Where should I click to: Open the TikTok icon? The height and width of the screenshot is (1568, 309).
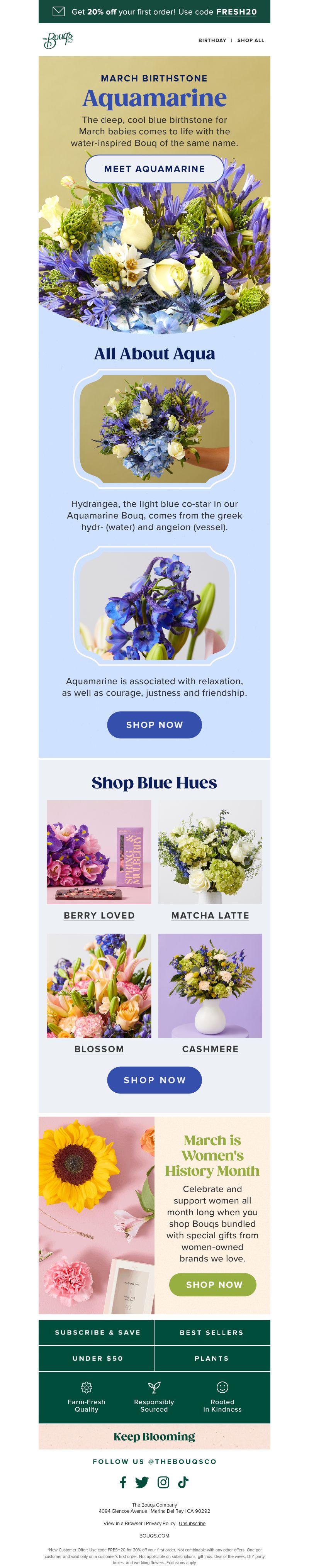(x=183, y=1482)
